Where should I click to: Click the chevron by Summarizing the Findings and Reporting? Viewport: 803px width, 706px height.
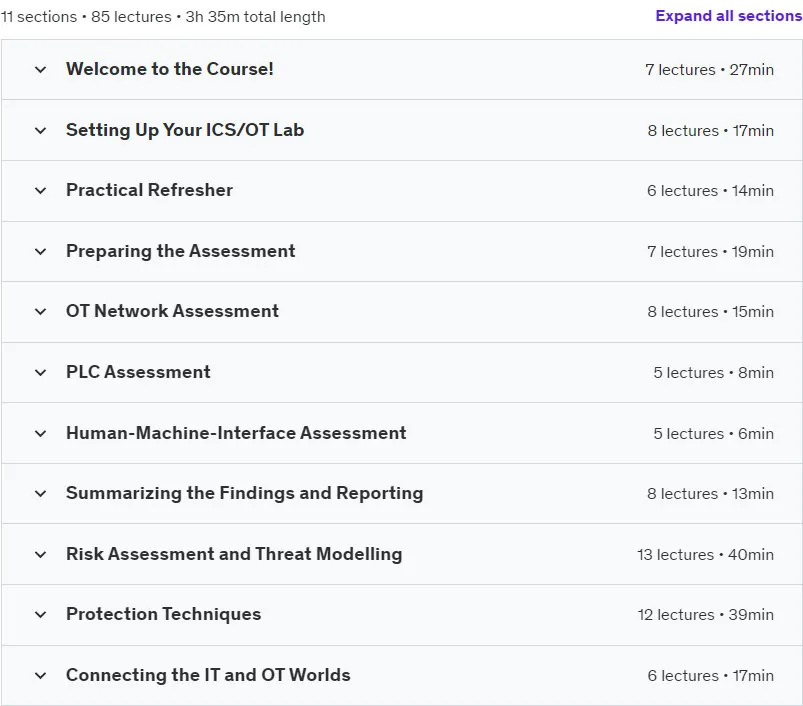40,494
